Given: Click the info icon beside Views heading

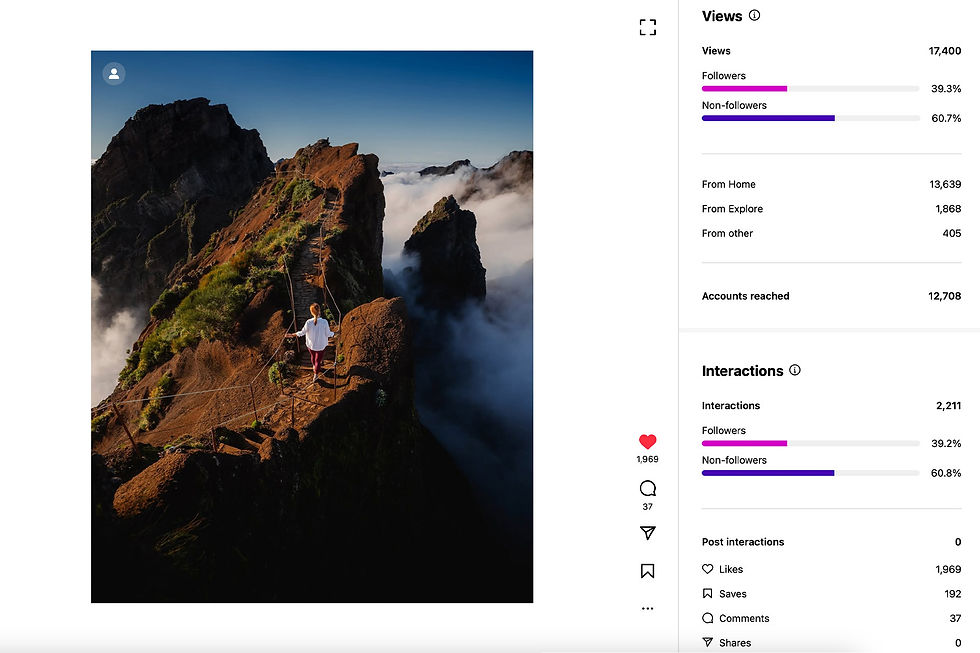Looking at the screenshot, I should (x=754, y=16).
